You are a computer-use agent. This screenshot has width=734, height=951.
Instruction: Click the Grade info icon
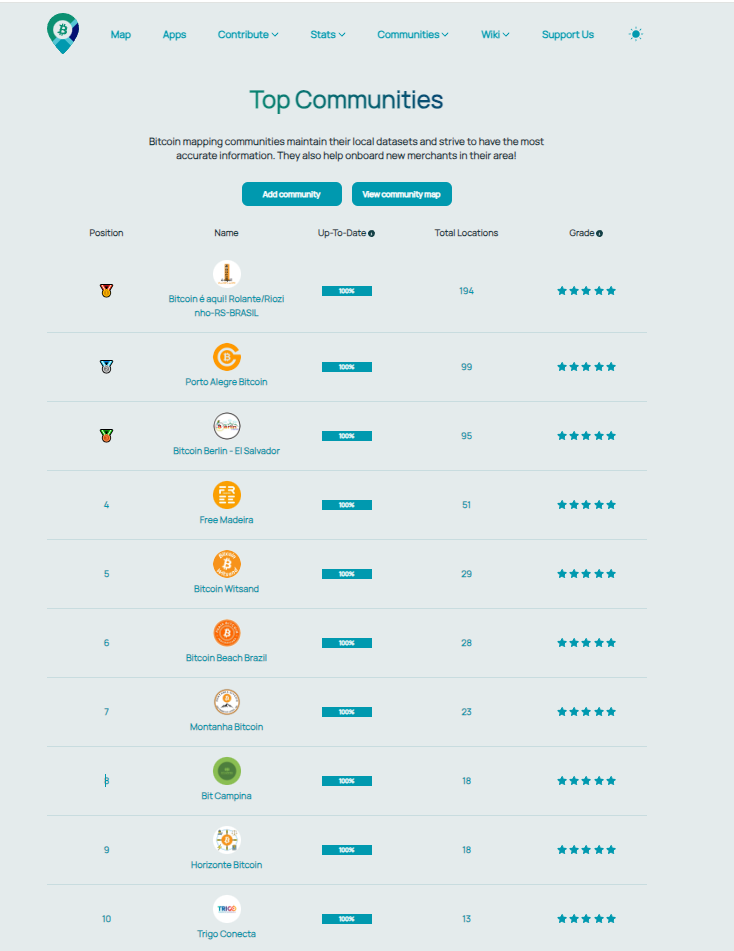599,233
